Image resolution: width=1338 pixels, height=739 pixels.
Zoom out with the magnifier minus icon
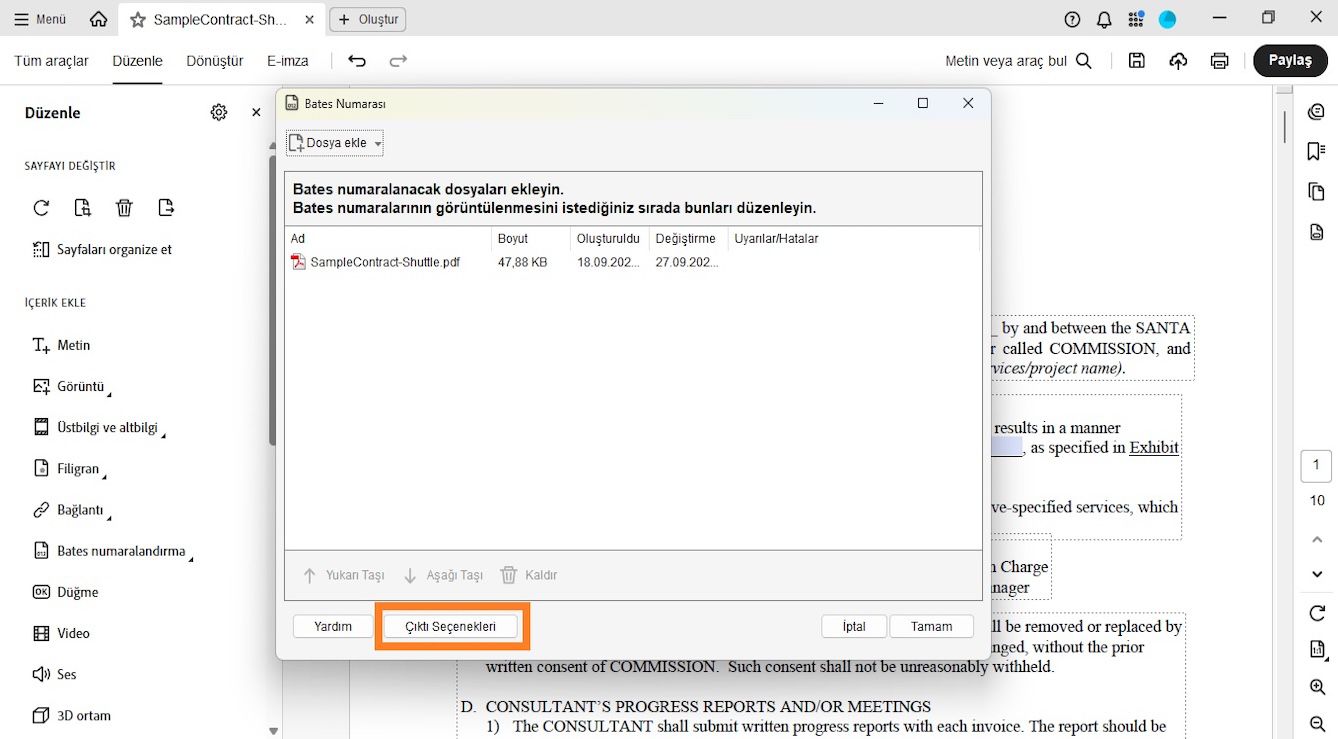point(1317,724)
